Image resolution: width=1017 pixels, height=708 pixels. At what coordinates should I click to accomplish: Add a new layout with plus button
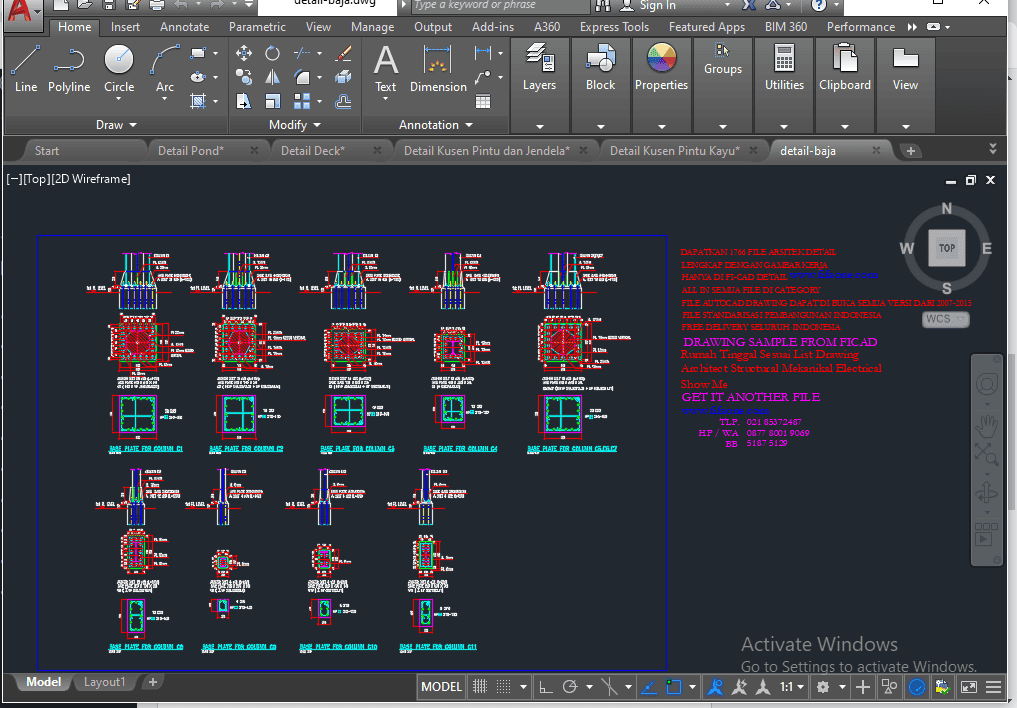152,682
